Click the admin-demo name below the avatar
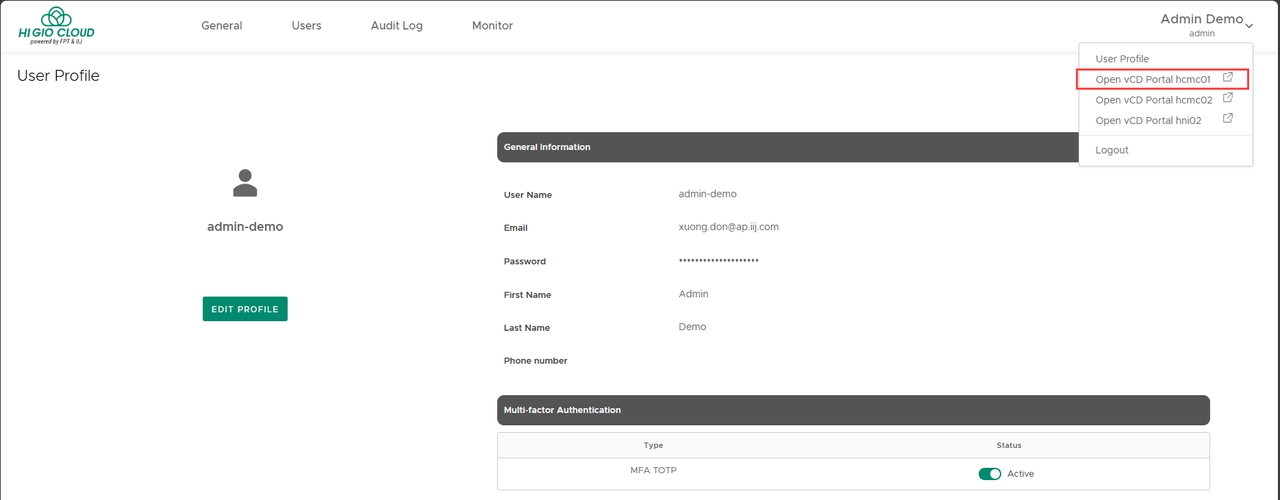 [245, 227]
